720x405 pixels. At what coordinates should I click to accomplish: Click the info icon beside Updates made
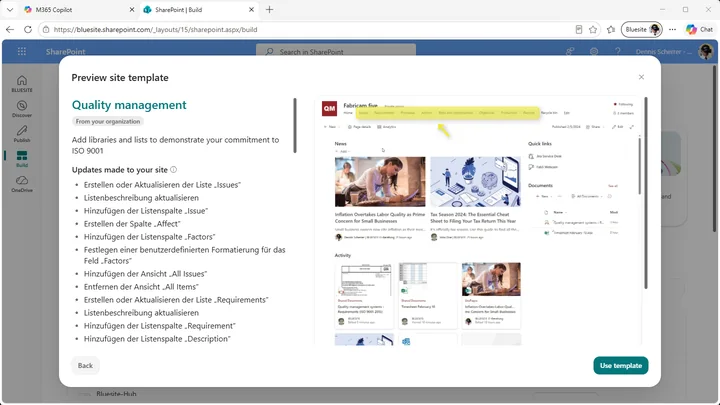point(174,169)
